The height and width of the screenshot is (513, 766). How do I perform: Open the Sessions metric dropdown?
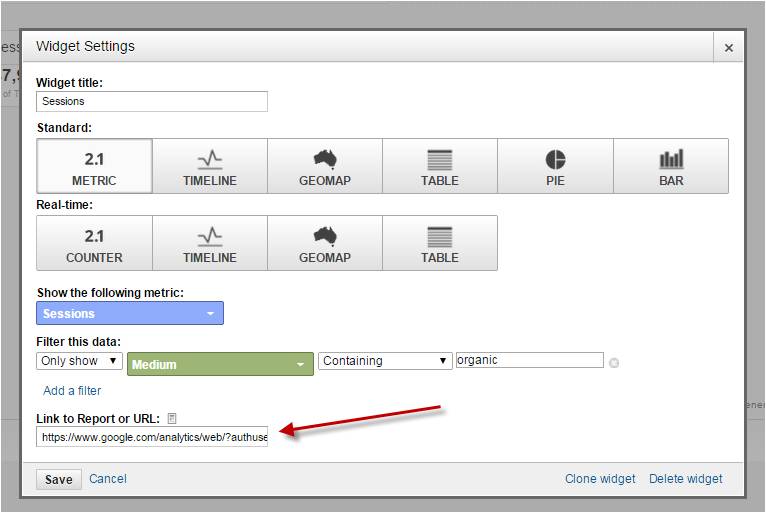(x=130, y=314)
